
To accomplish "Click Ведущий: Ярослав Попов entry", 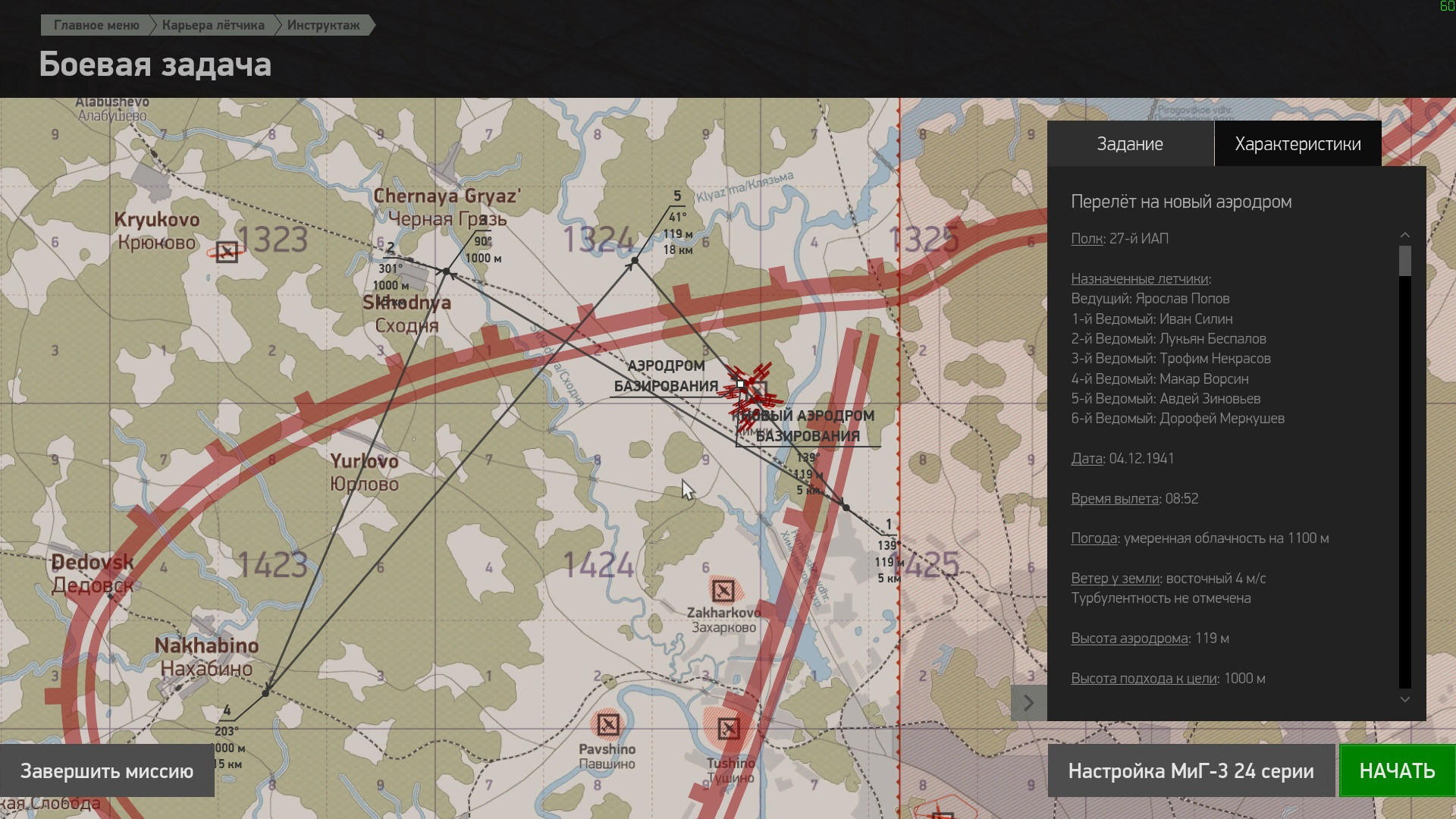I will (1150, 298).
